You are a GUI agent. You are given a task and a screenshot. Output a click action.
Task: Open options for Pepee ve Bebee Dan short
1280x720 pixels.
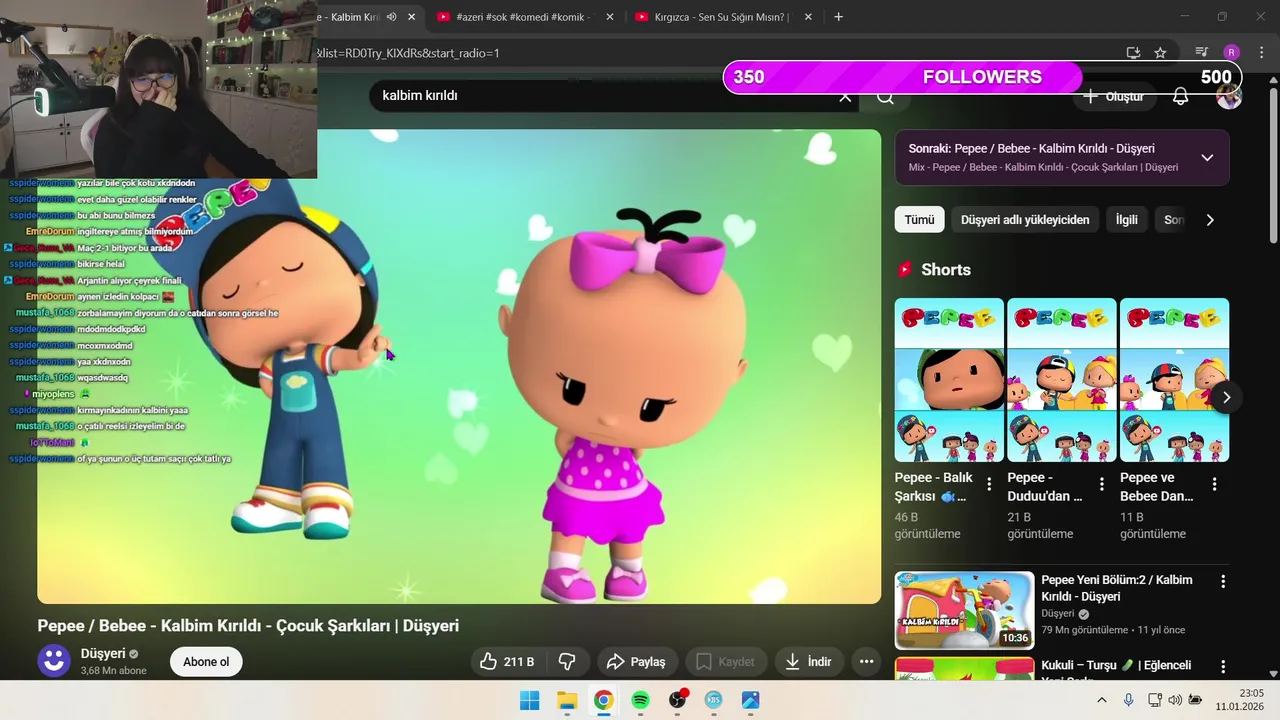click(x=1215, y=484)
